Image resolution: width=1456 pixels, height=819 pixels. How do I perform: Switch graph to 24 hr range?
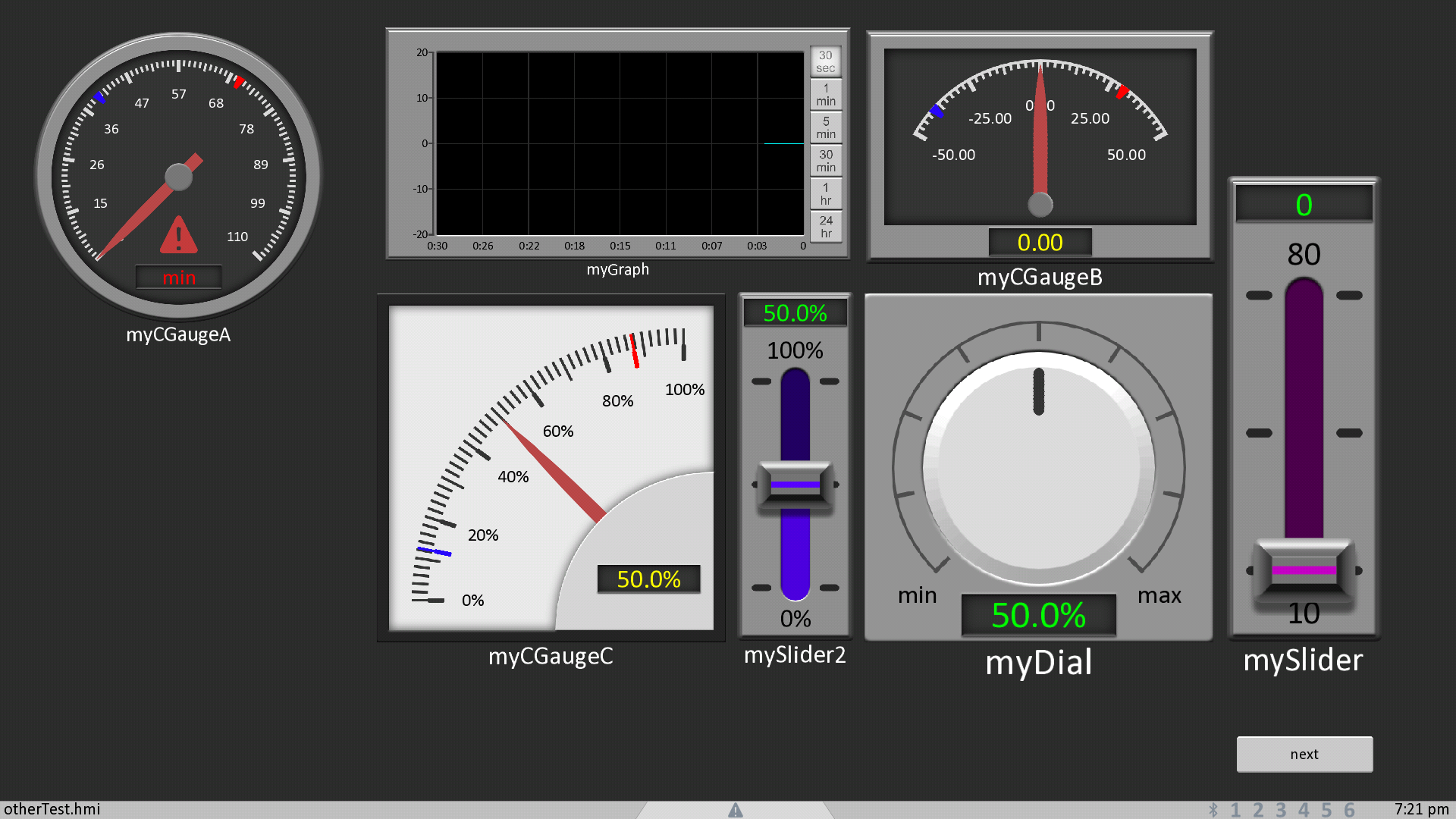[825, 227]
